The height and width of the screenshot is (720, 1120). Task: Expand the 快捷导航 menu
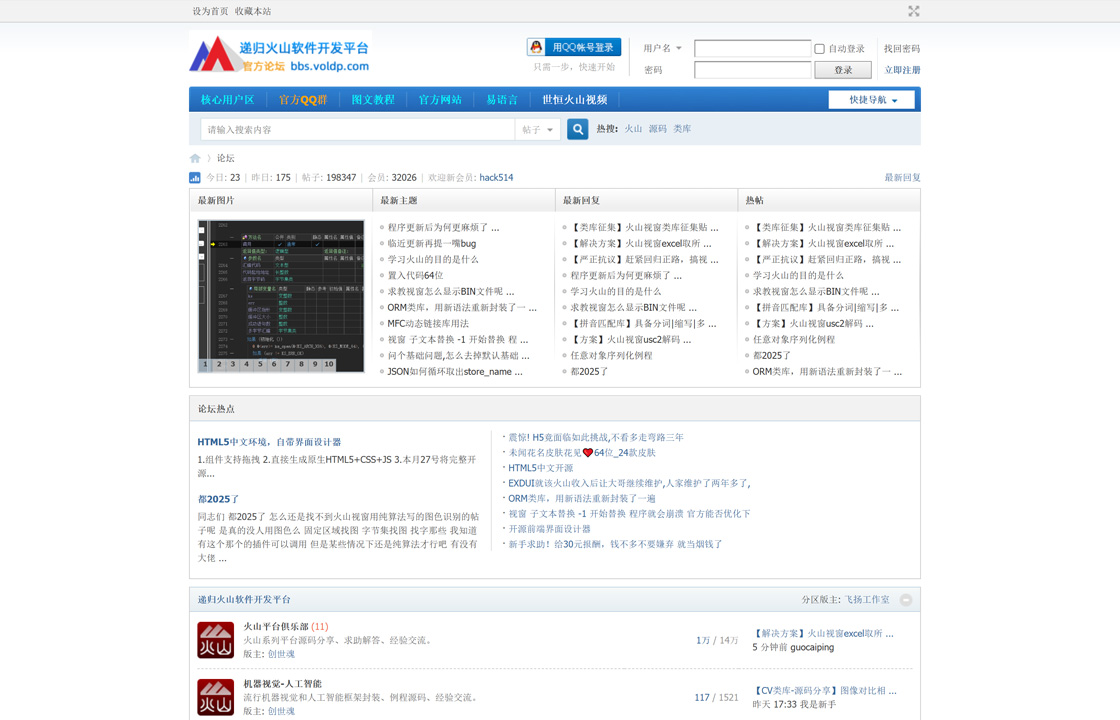871,100
